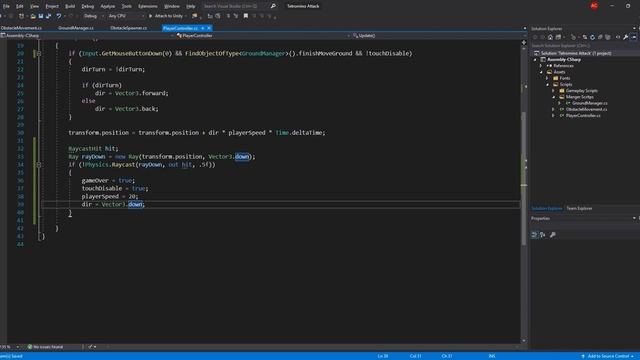Click the Refresh icon in Solution Explorer

pos(592,37)
